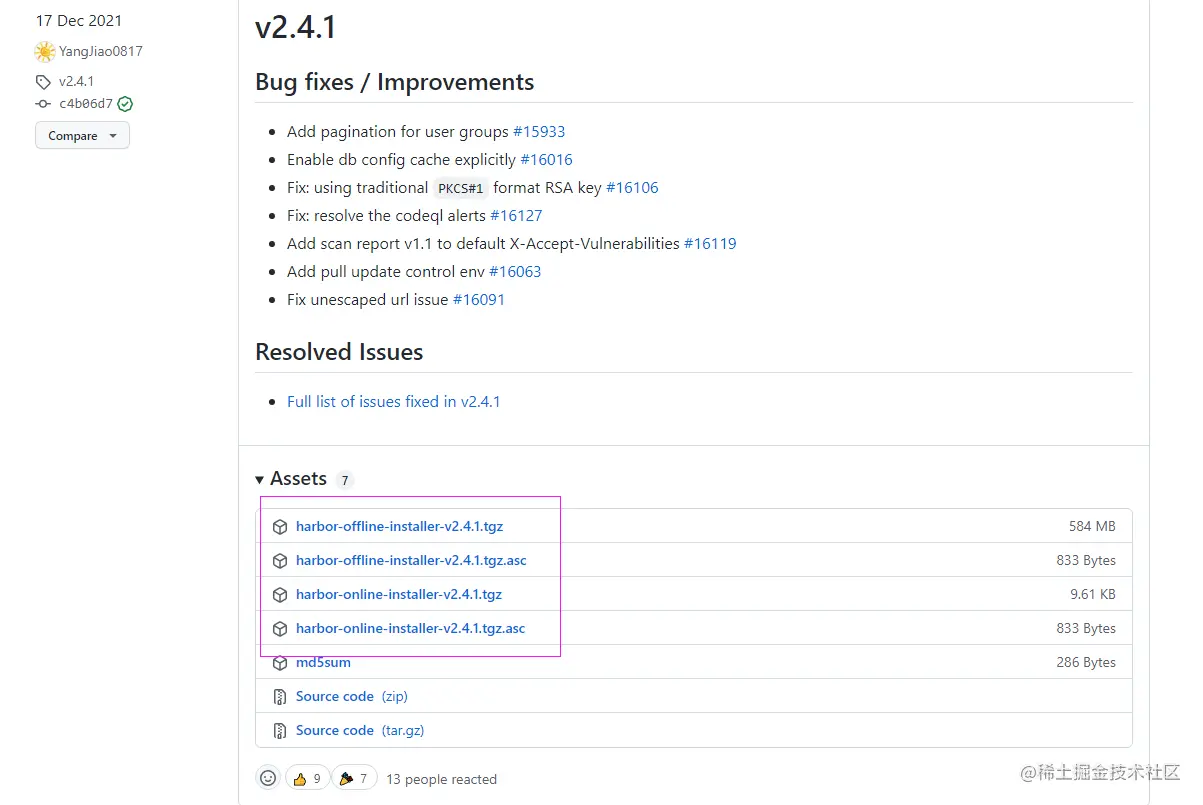Screen dimensions: 1203x805
Task: Open issue #16119 link
Action: (710, 244)
